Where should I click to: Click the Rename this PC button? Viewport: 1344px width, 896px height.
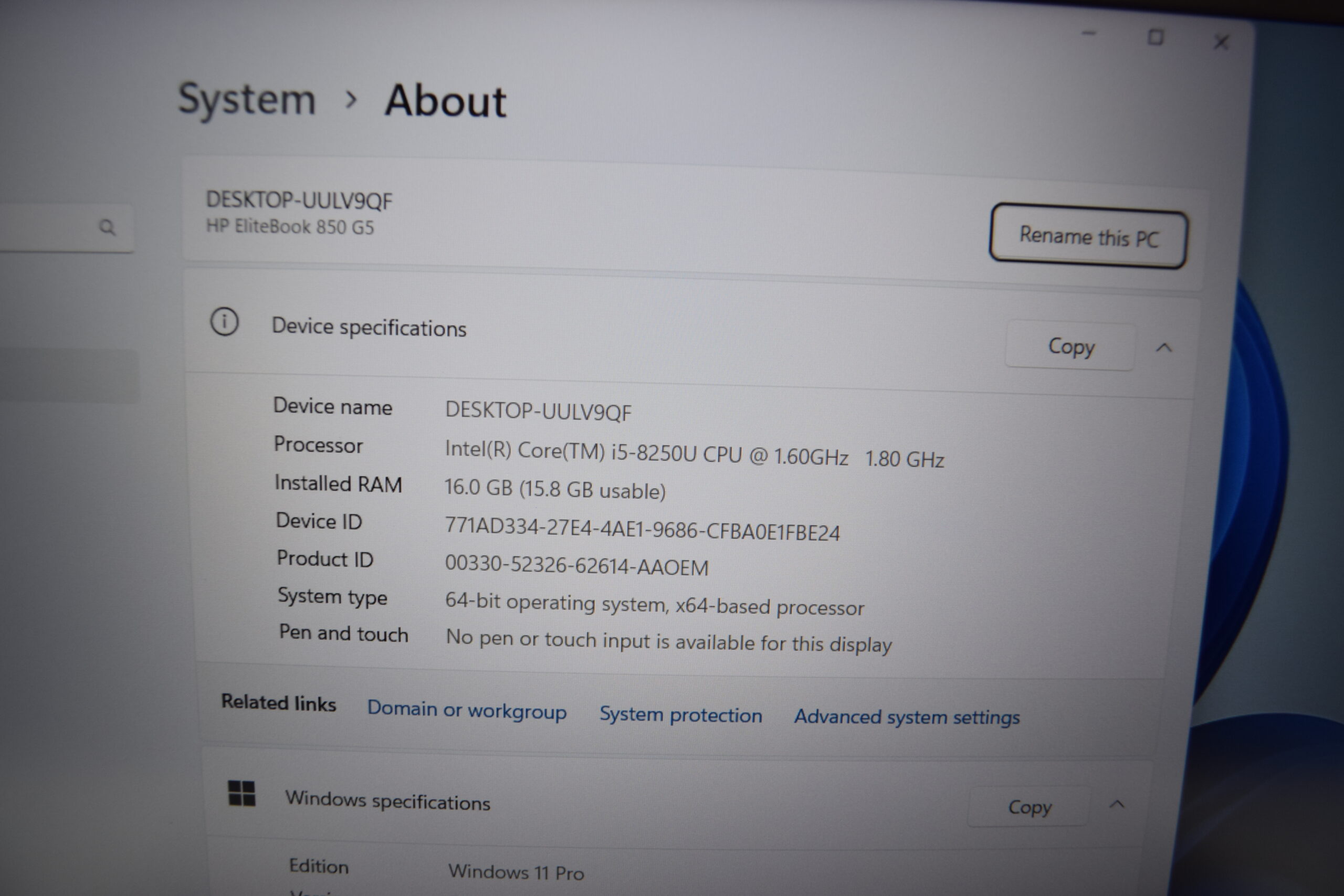click(1088, 236)
